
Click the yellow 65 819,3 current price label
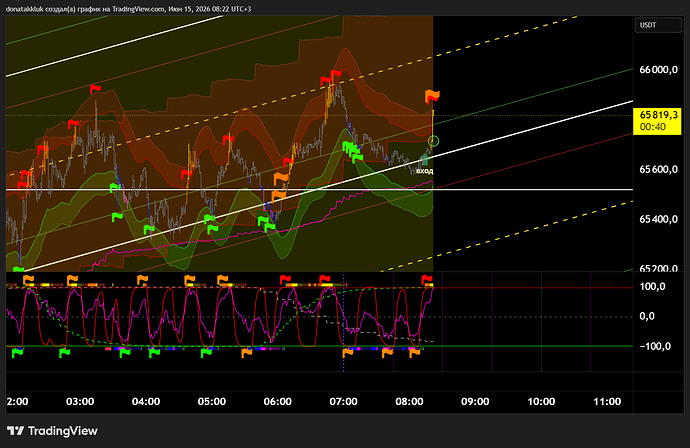point(658,121)
